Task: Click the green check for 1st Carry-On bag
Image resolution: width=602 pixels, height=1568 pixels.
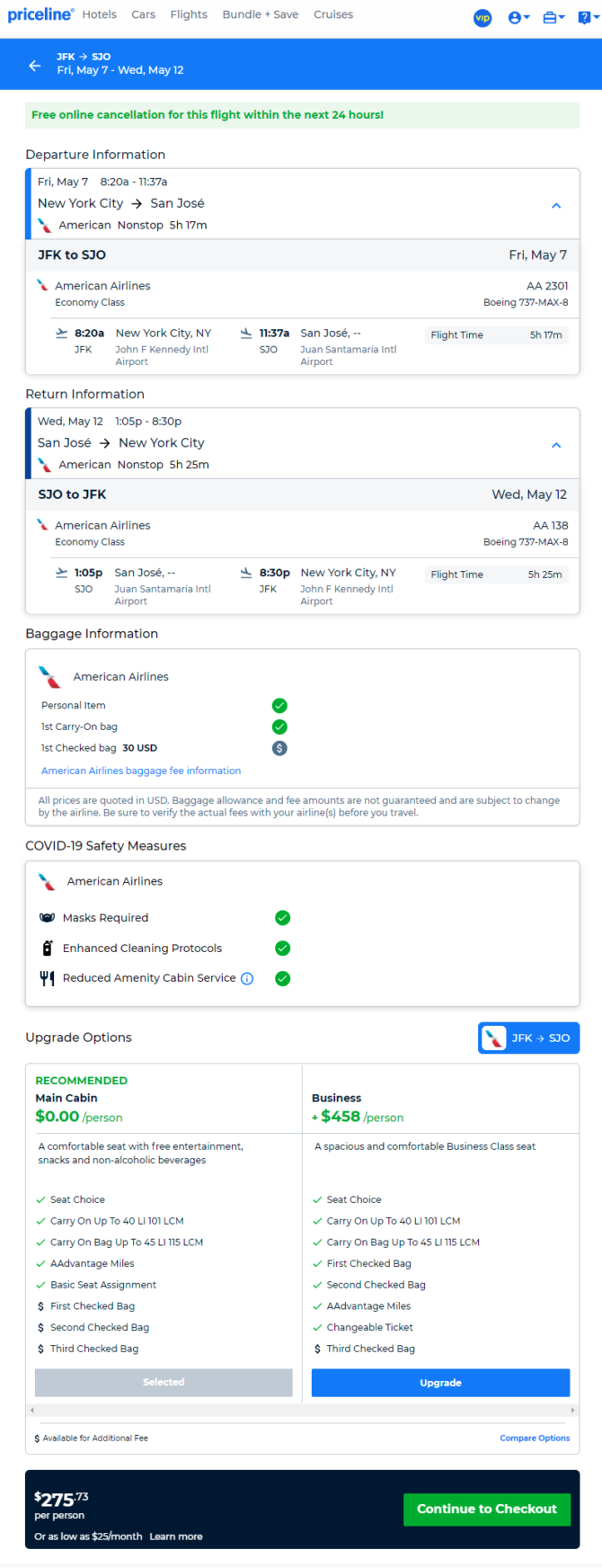Action: (279, 726)
